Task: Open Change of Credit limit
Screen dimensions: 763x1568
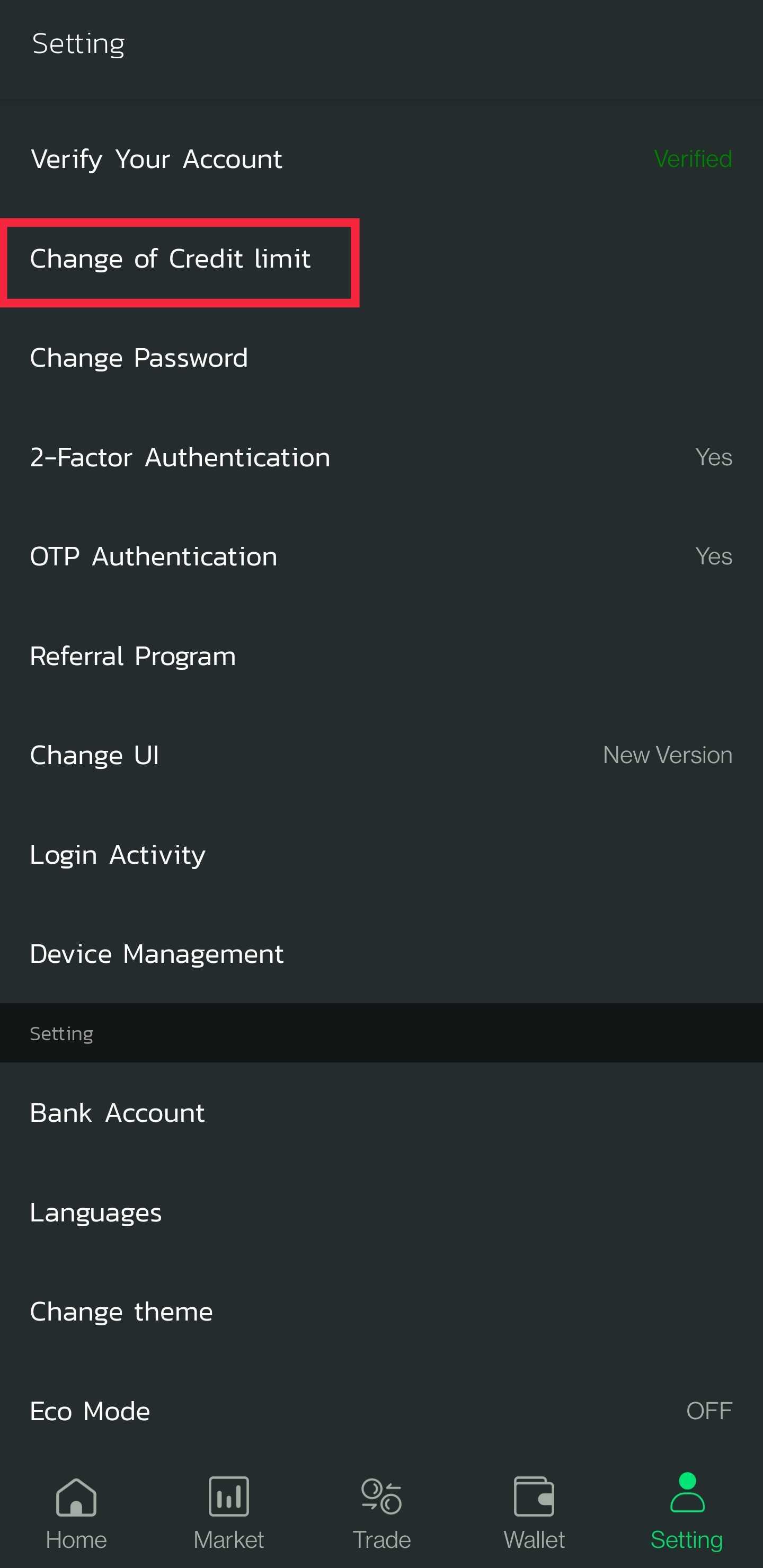Action: pos(180,258)
